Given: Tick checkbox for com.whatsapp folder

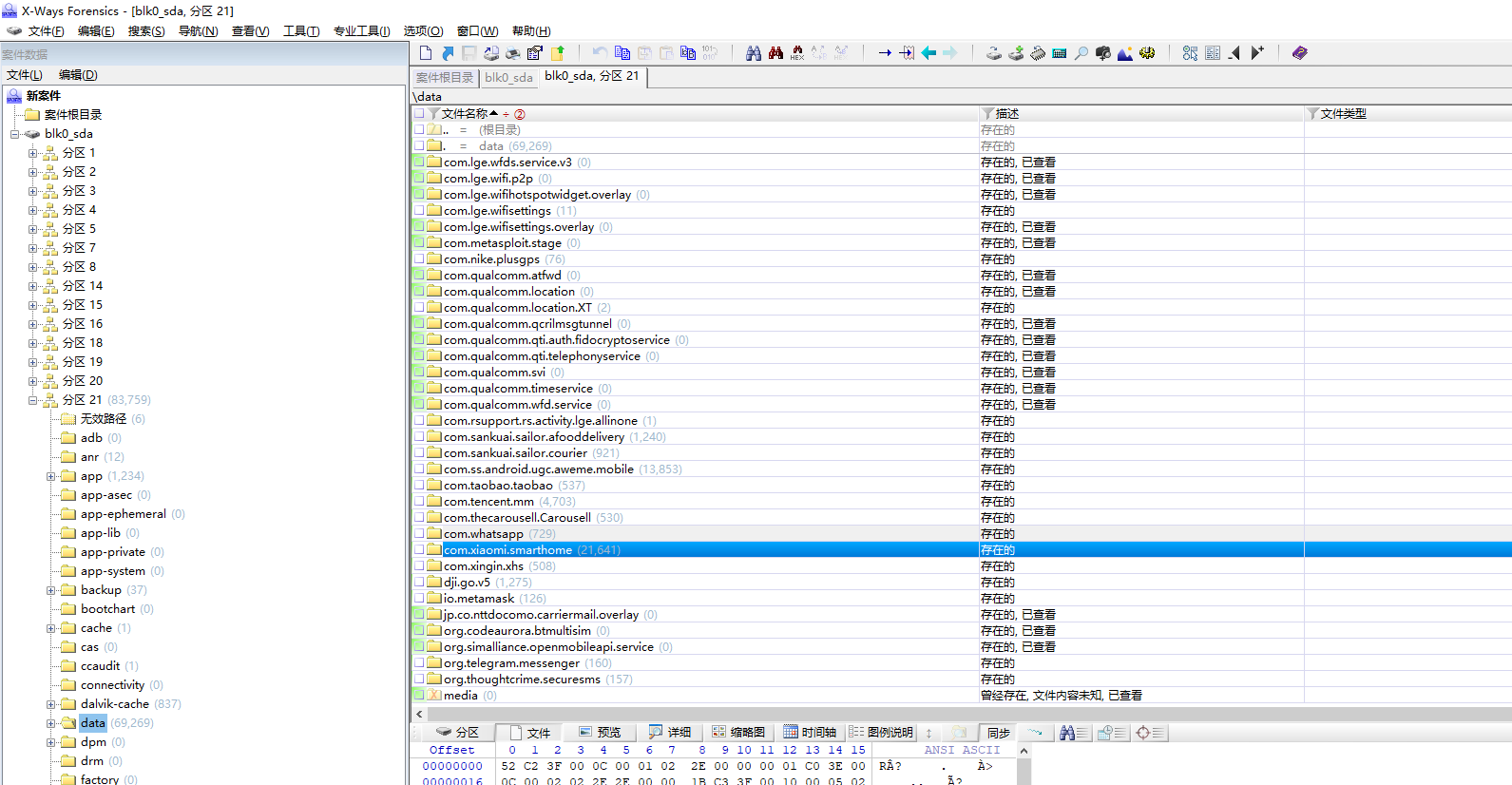Looking at the screenshot, I should pyautogui.click(x=419, y=534).
